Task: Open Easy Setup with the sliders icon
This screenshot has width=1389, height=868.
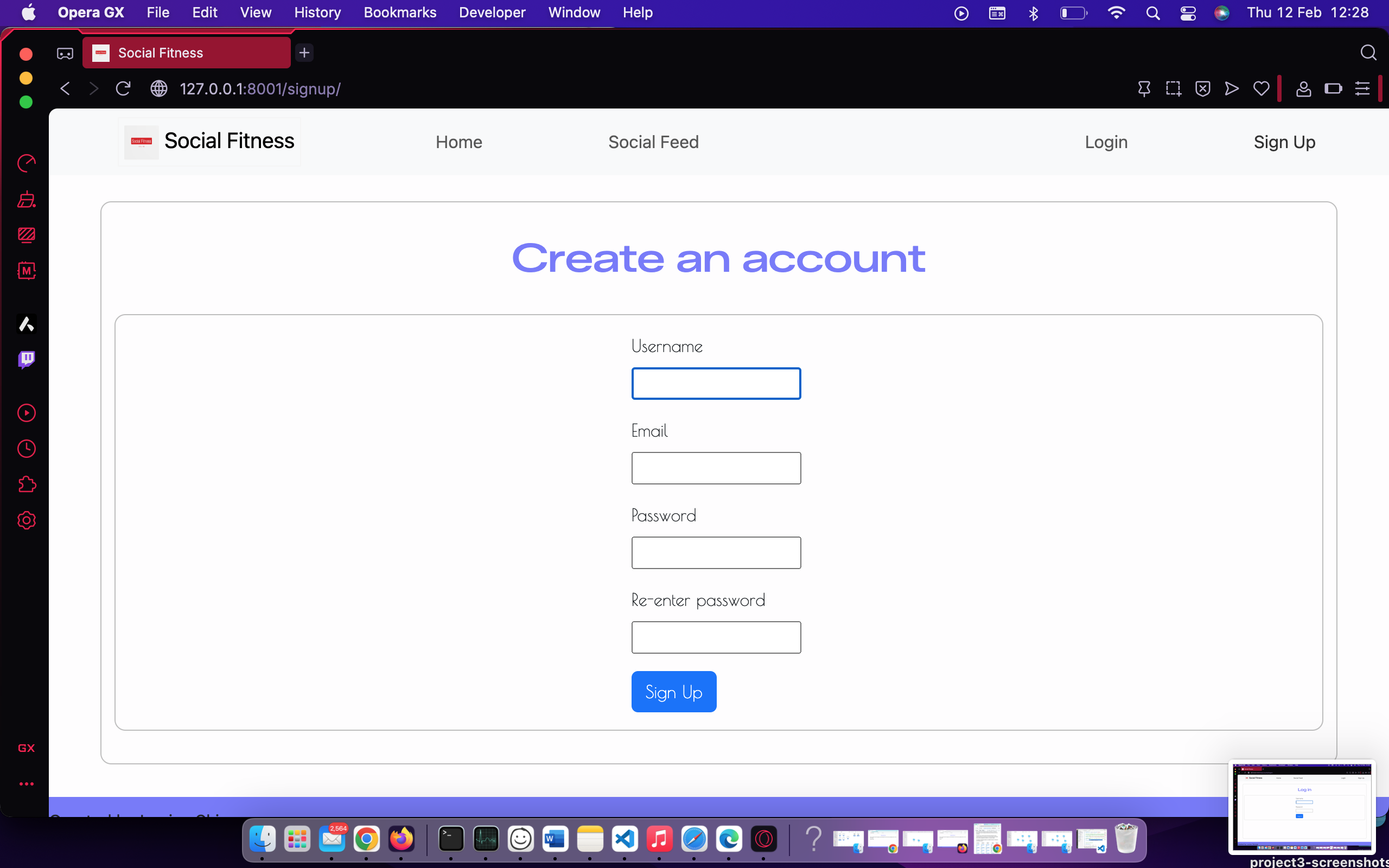Action: coord(1362,88)
